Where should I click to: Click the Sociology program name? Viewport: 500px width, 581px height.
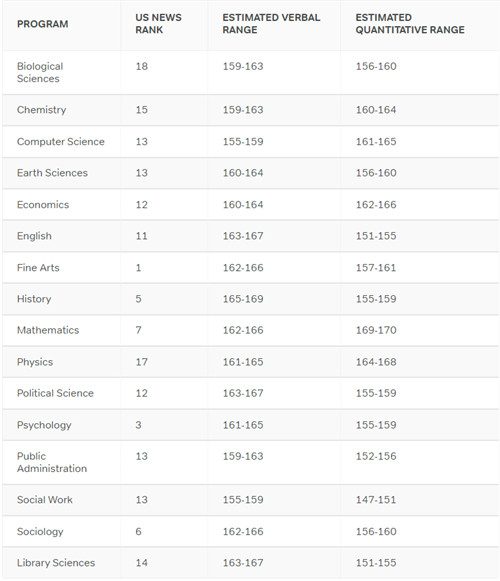[x=40, y=531]
